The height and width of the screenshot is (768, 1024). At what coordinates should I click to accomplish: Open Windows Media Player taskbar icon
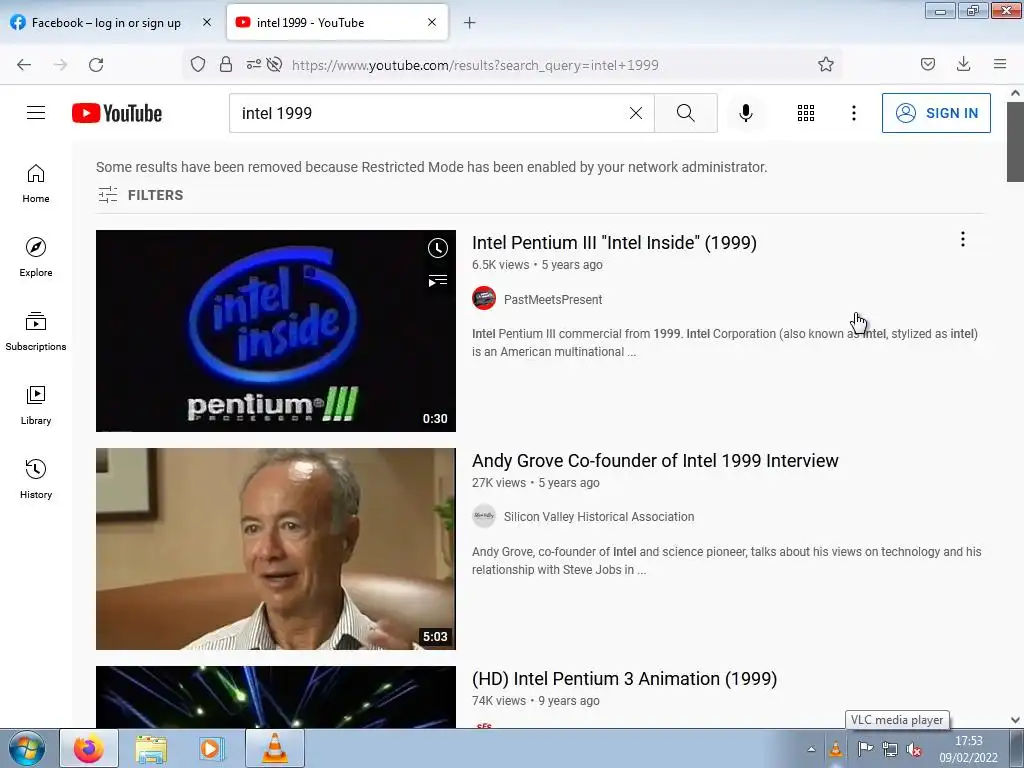pyautogui.click(x=211, y=748)
